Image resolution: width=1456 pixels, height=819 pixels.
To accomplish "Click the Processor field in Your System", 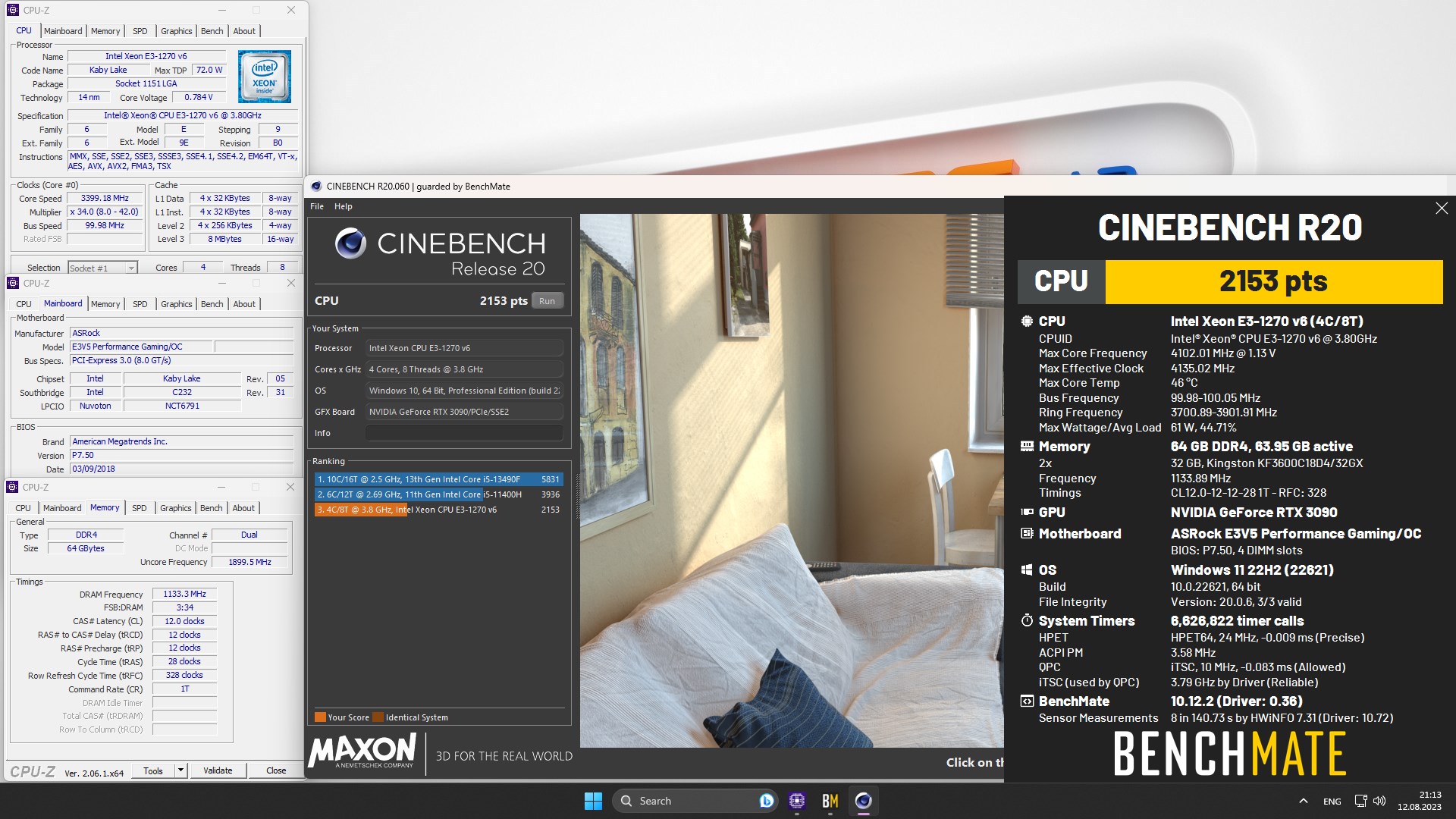I will click(x=464, y=348).
